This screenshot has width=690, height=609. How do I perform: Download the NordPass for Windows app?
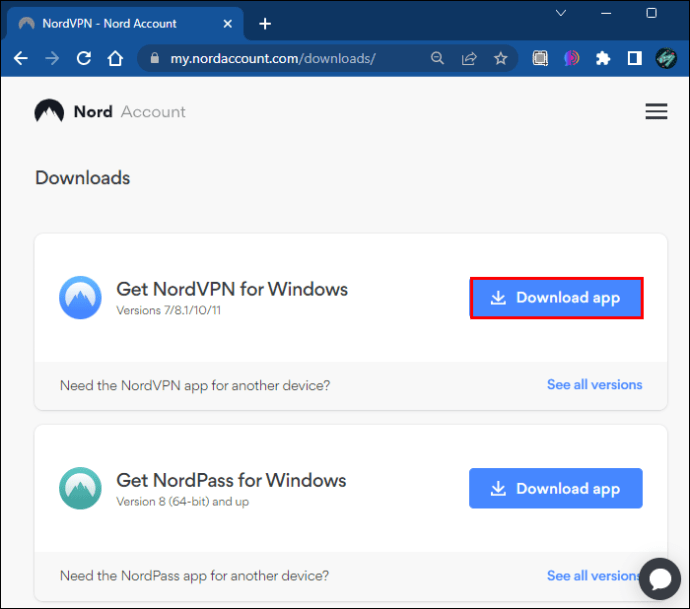pyautogui.click(x=556, y=488)
